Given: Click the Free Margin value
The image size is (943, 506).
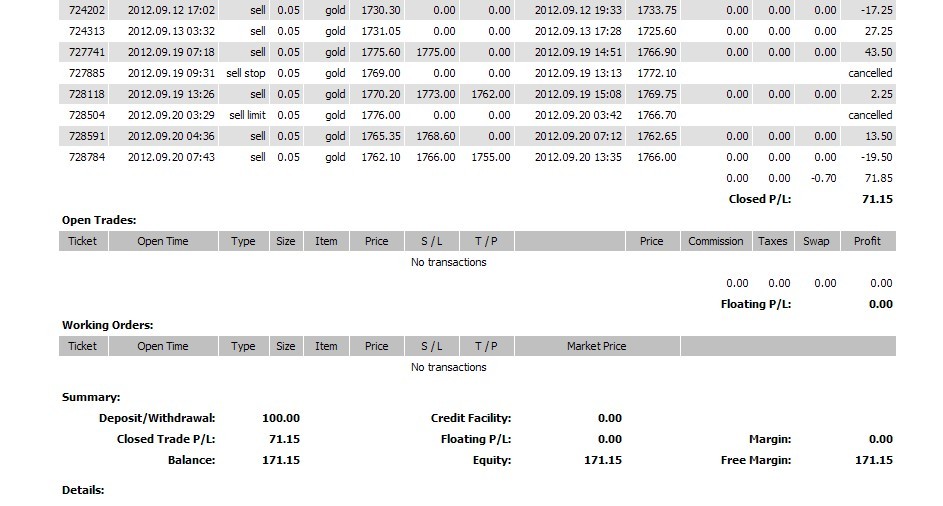Looking at the screenshot, I should tap(874, 460).
